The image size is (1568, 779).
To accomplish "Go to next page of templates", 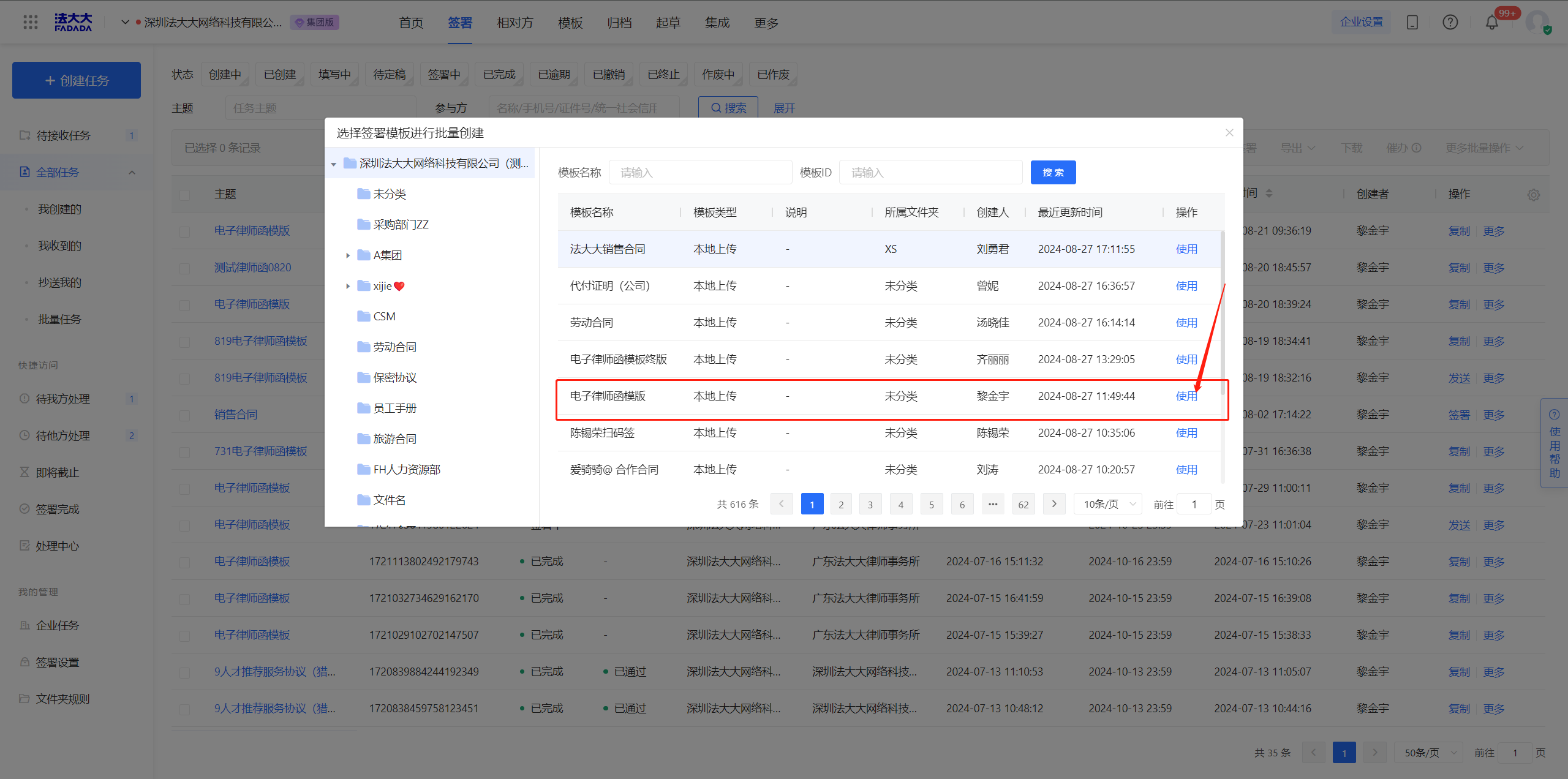I will 1054,504.
